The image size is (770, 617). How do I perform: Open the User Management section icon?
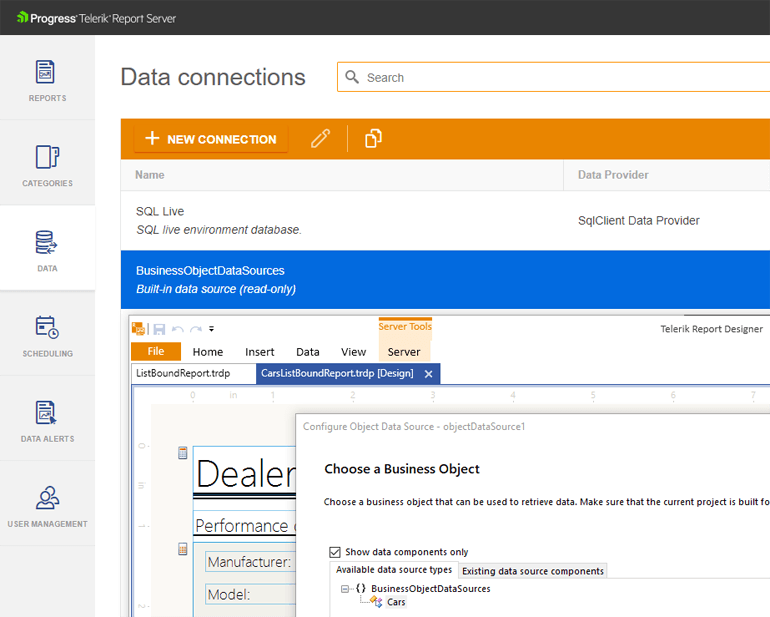[x=48, y=497]
